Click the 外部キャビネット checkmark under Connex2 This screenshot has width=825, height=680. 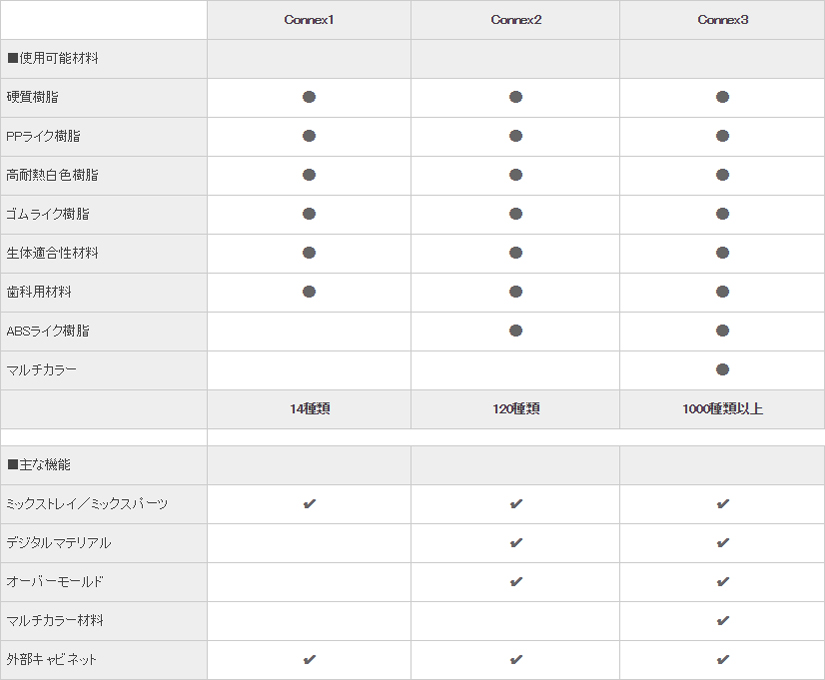[x=516, y=659]
